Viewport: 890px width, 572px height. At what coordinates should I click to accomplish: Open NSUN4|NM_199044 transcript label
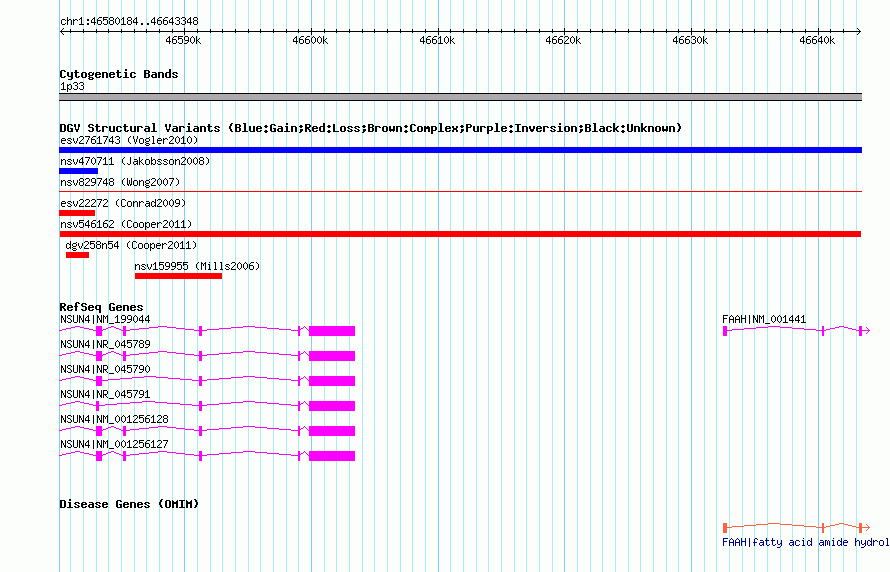click(105, 319)
